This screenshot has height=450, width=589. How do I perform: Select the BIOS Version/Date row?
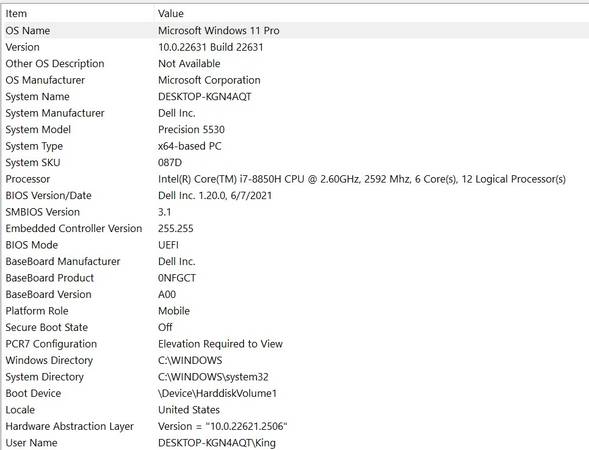[295, 195]
